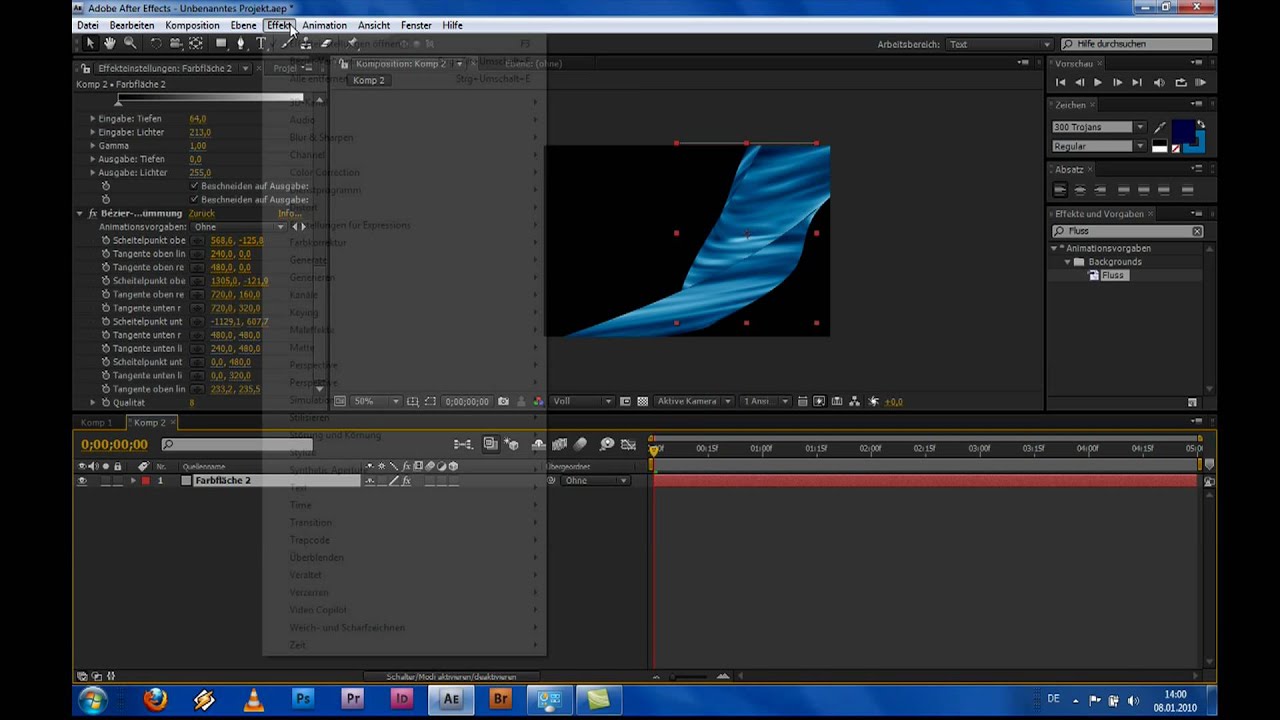The image size is (1280, 720).
Task: Clear the 'Fluss' effects search field
Action: tap(1197, 231)
